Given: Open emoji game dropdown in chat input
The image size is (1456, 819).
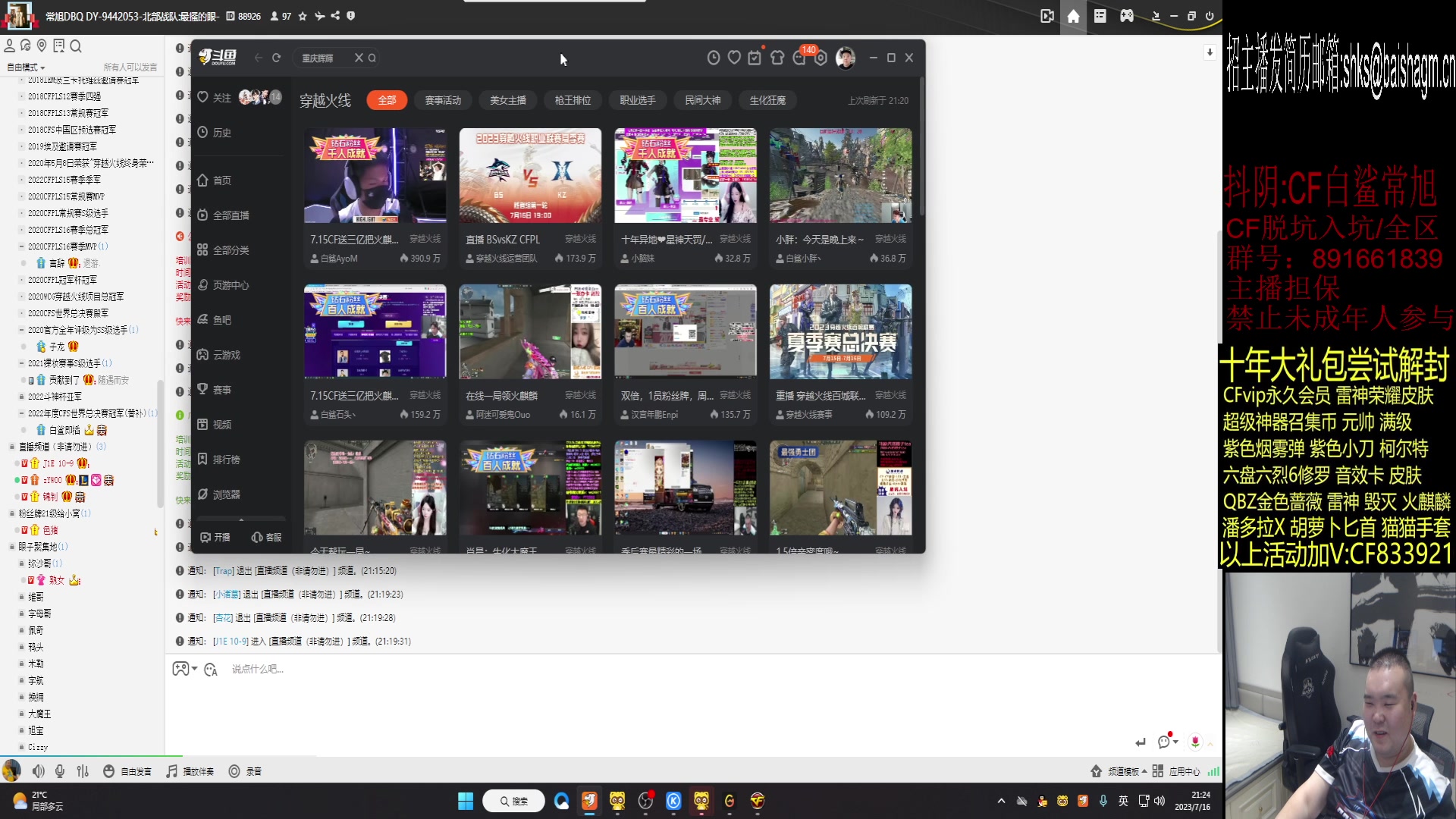Looking at the screenshot, I should point(184,669).
